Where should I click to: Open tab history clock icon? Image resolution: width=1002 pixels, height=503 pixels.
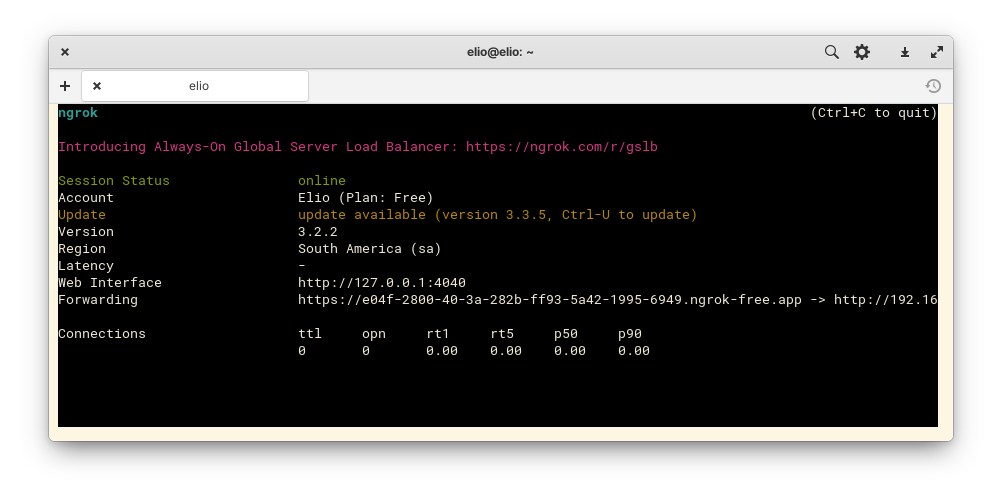pos(933,86)
